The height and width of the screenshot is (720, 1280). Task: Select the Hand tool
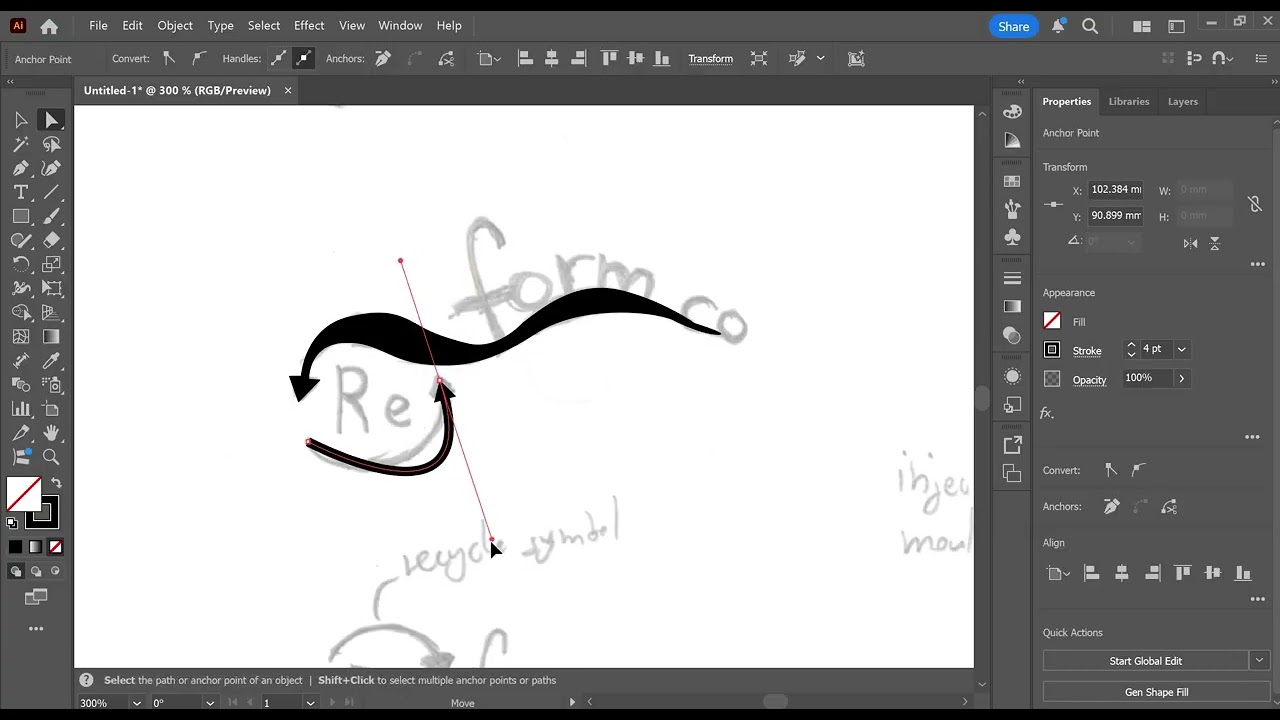pos(51,433)
